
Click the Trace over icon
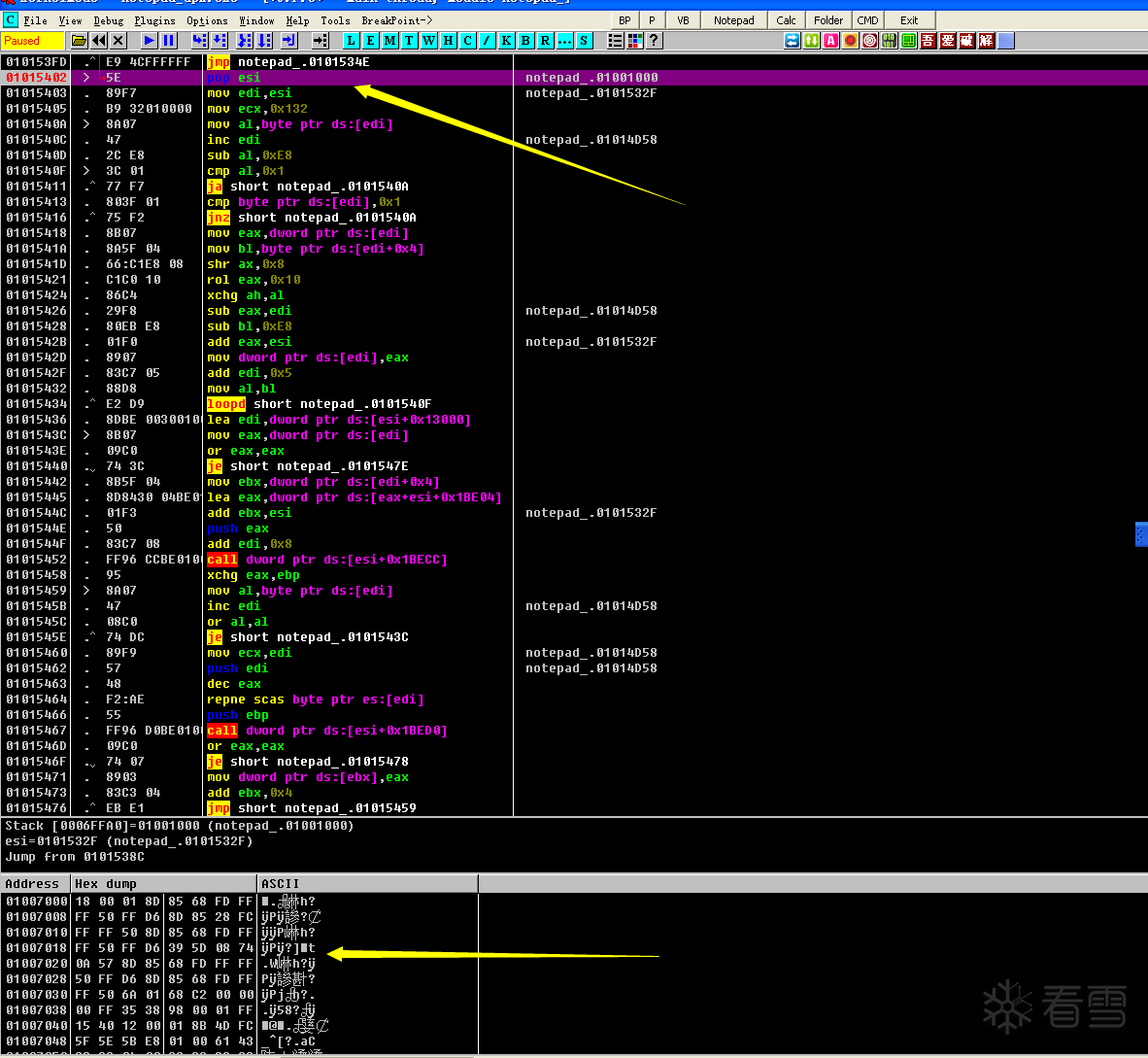pos(265,41)
